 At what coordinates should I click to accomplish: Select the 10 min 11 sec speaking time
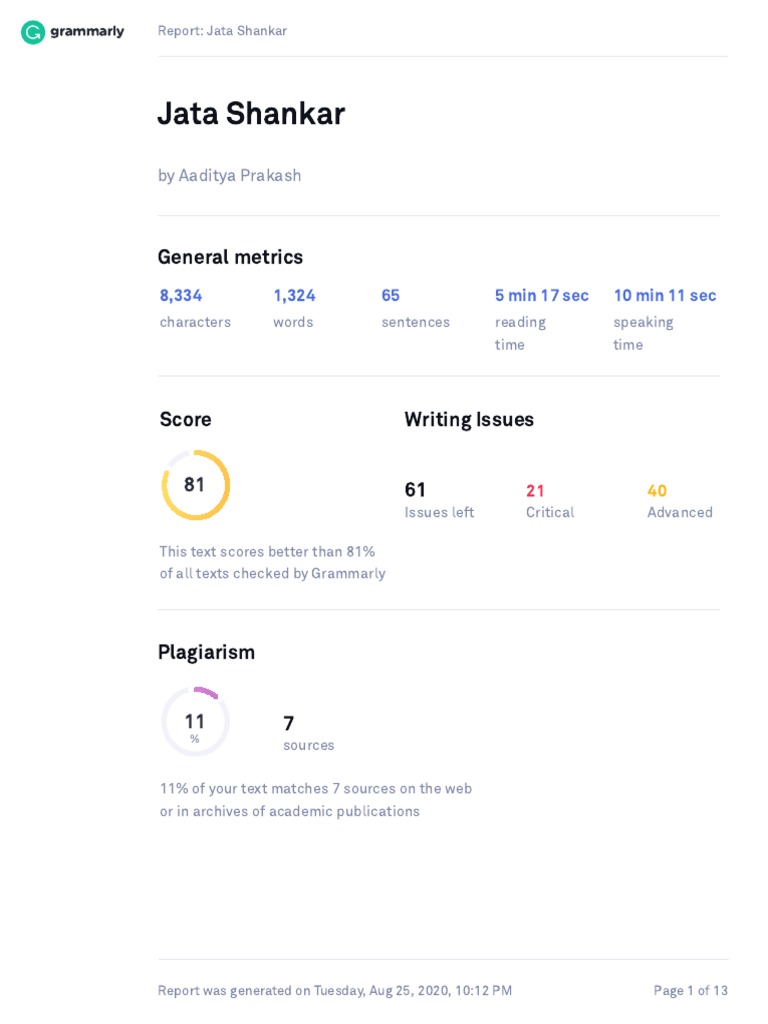664,296
